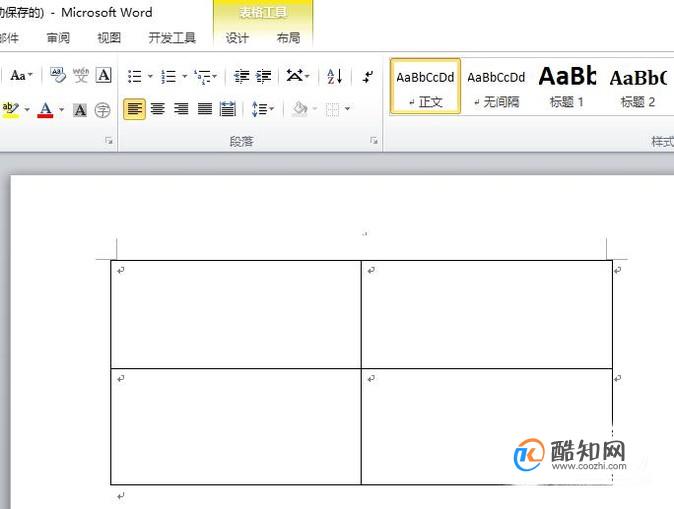Screen dimensions: 674x509
Task: Apply the red font color
Action: [x=45, y=110]
